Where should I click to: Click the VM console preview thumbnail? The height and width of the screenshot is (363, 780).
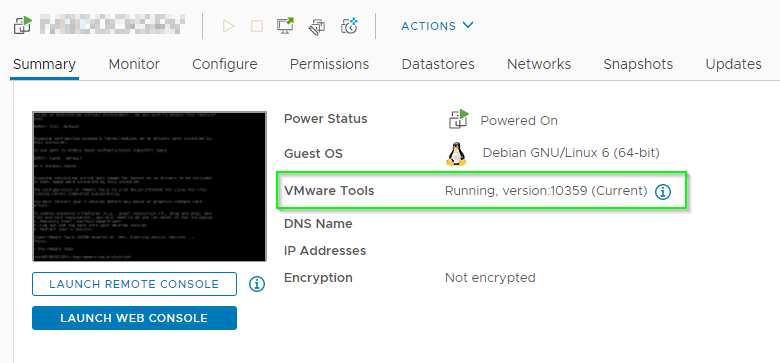point(149,186)
